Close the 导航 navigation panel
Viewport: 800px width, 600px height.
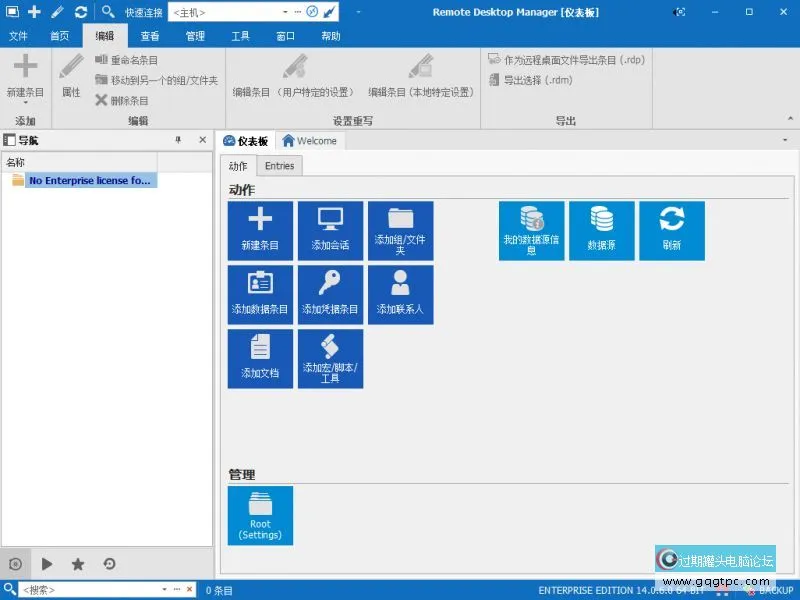pos(202,141)
